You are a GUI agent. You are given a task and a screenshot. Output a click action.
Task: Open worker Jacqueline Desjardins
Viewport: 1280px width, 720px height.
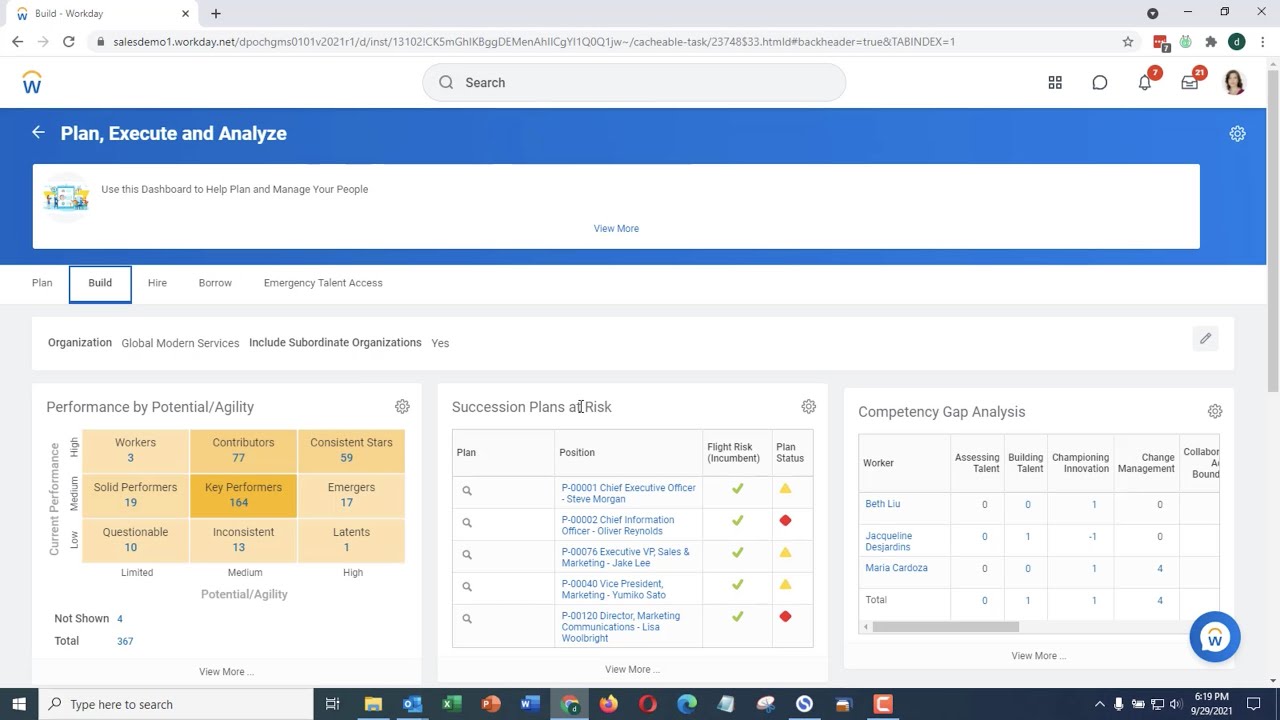[889, 541]
